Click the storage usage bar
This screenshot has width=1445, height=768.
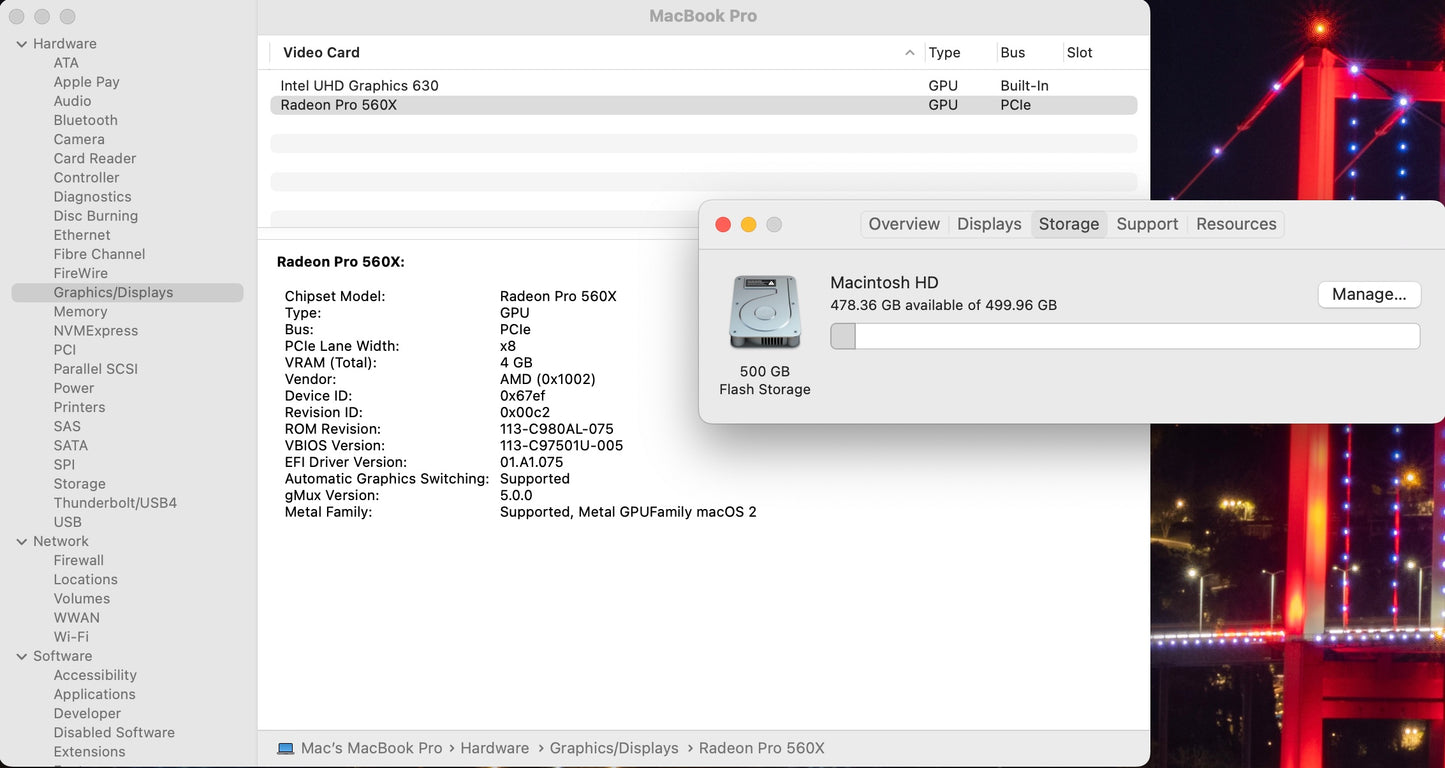(x=1125, y=336)
